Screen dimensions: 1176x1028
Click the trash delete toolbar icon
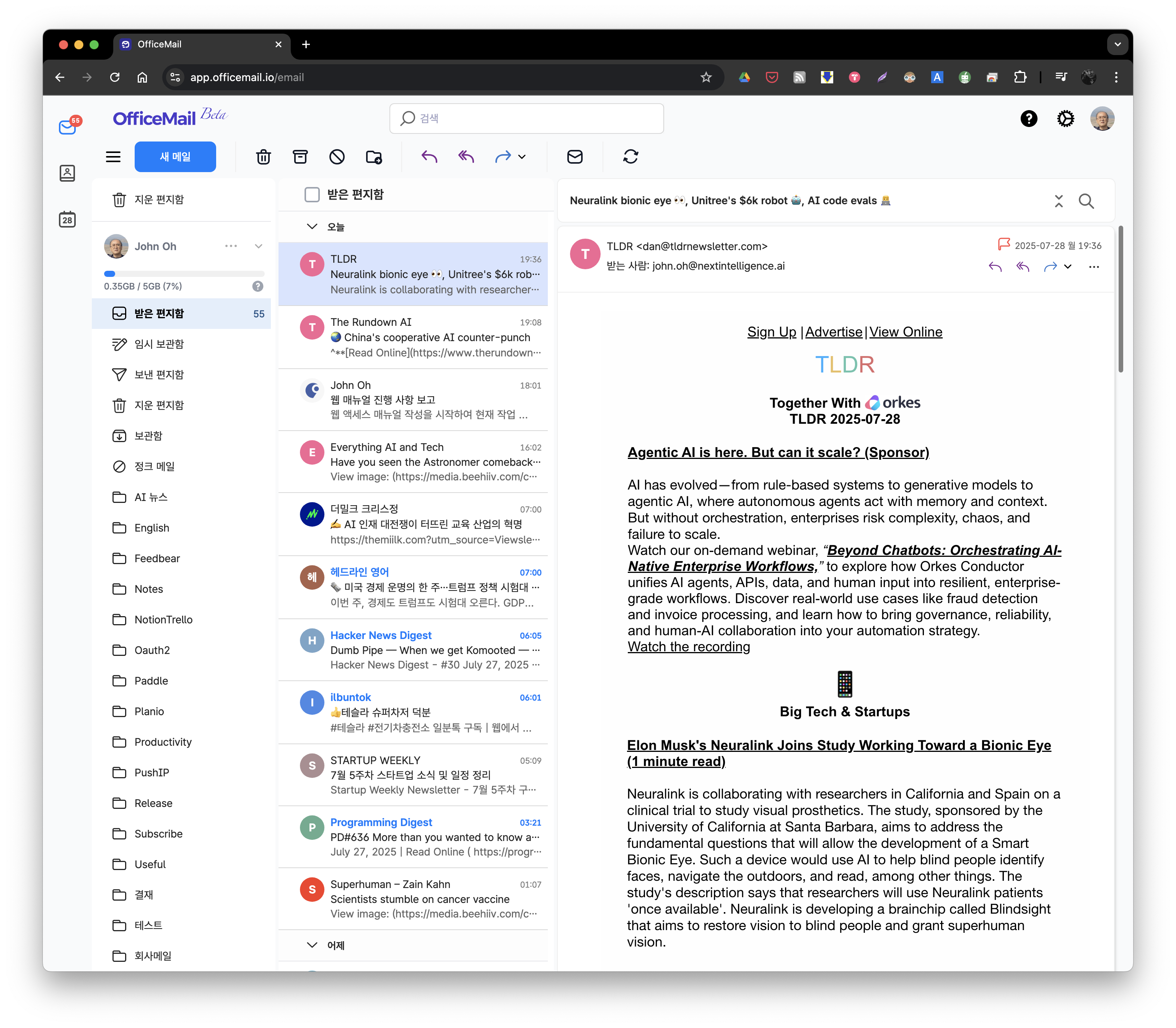[x=264, y=157]
